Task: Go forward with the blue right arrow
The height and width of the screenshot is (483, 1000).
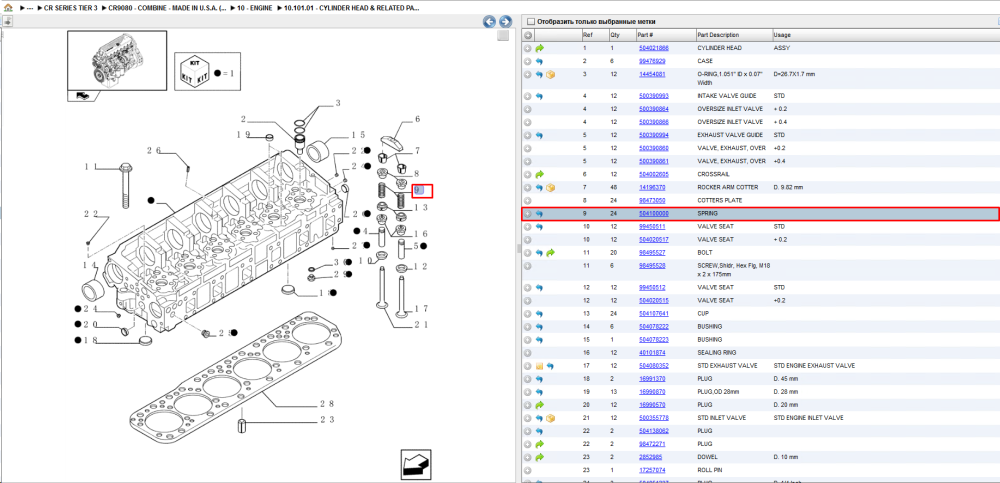Action: 504,21
